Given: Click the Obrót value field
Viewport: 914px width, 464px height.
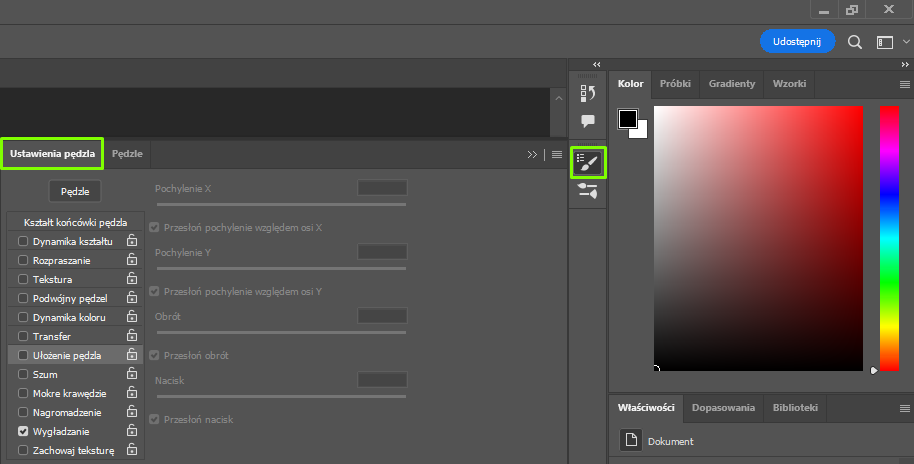Looking at the screenshot, I should 382,315.
